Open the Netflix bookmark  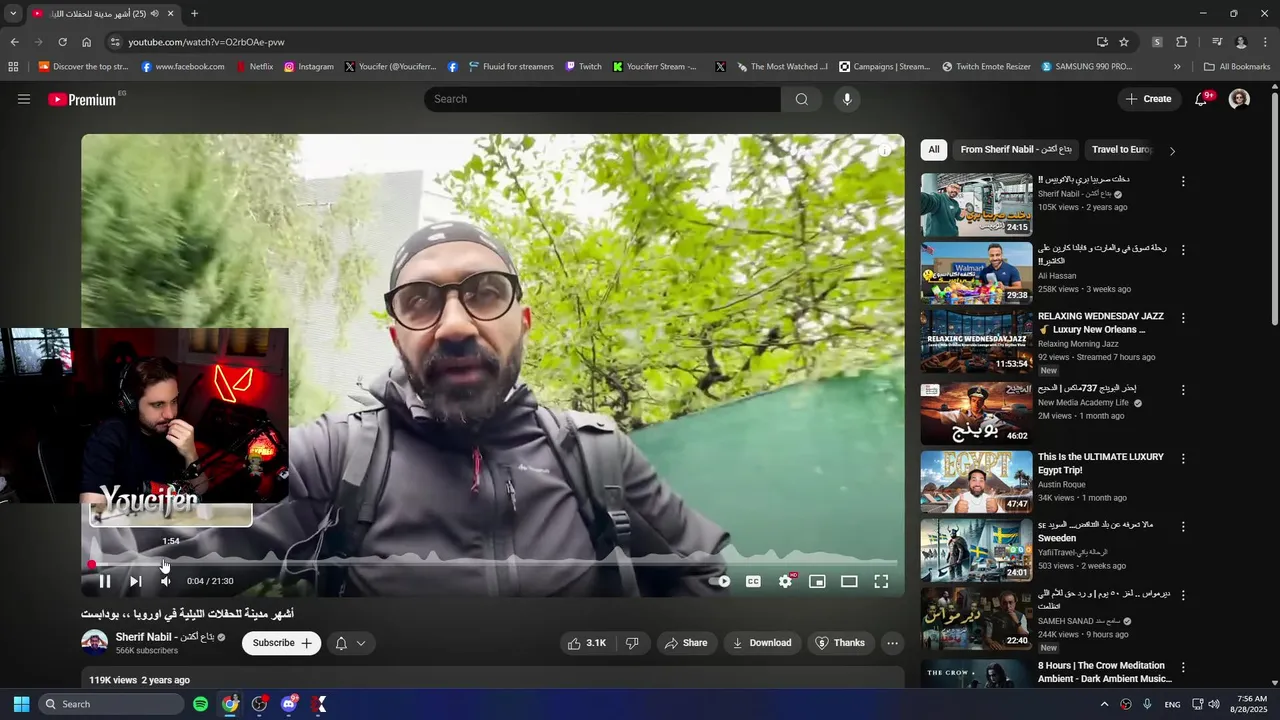point(254,67)
